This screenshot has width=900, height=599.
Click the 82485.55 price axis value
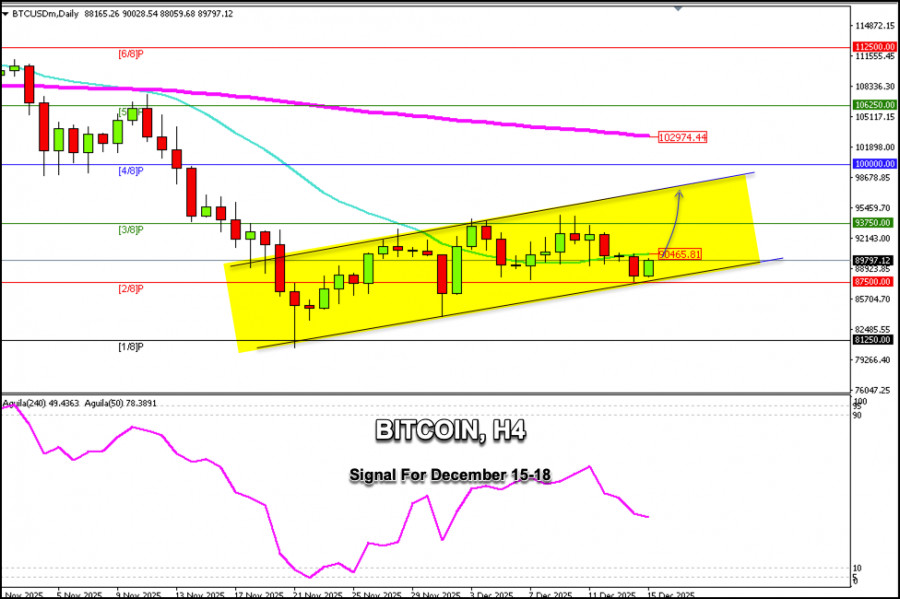point(873,330)
